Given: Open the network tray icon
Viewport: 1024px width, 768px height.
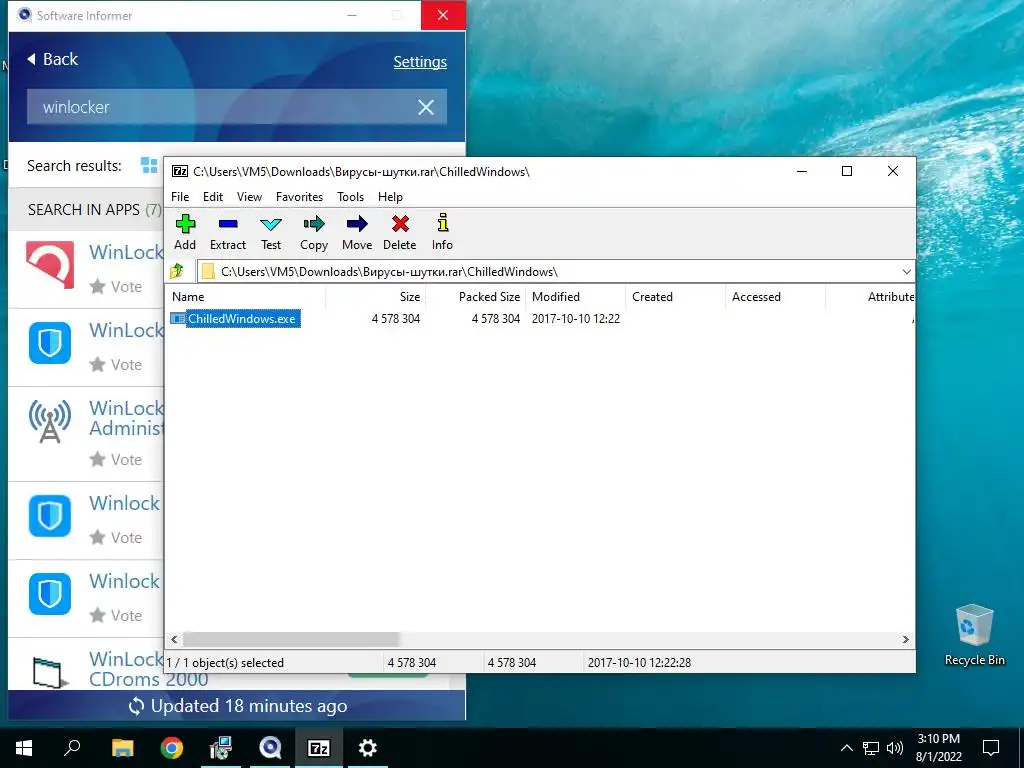Looking at the screenshot, I should (871, 748).
